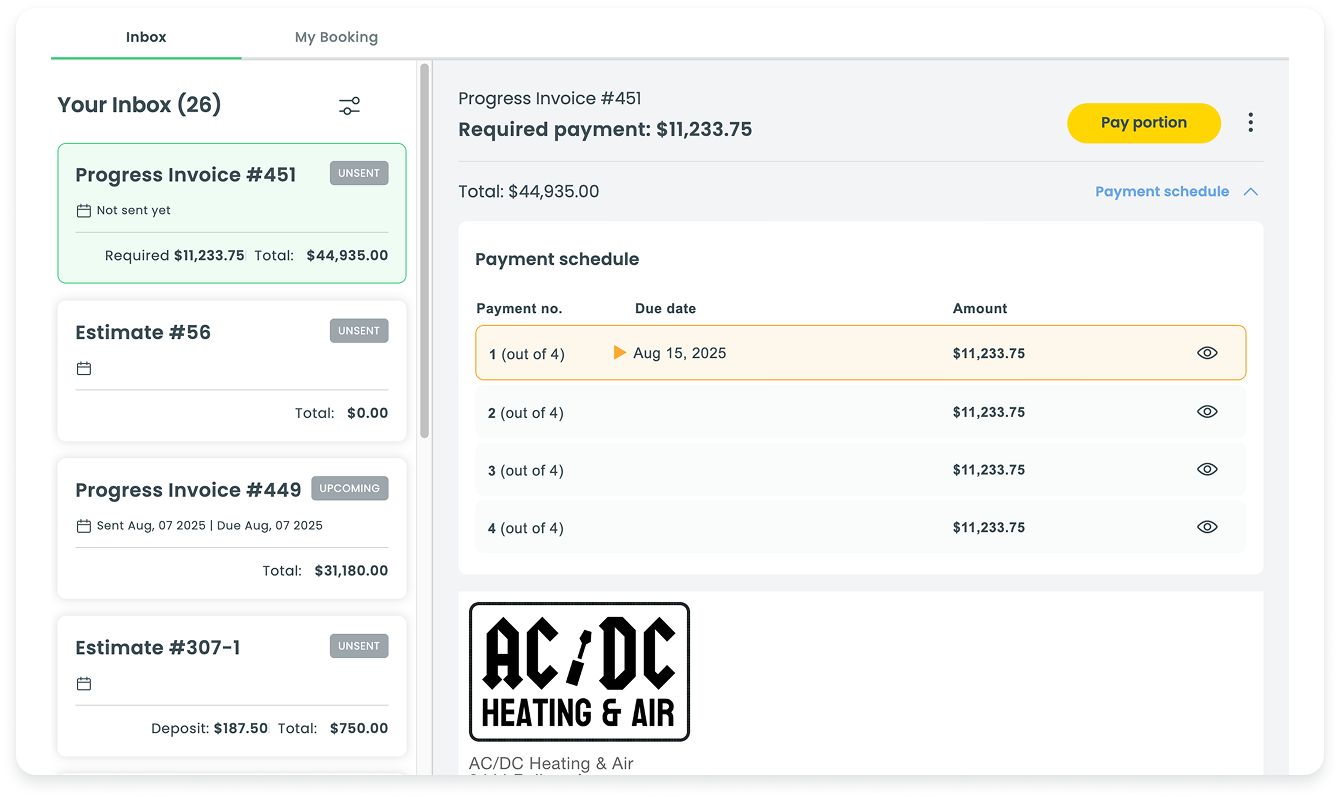Viewport: 1340px width, 799px height.
Task: View payment 2 details via eye icon
Action: (x=1207, y=412)
